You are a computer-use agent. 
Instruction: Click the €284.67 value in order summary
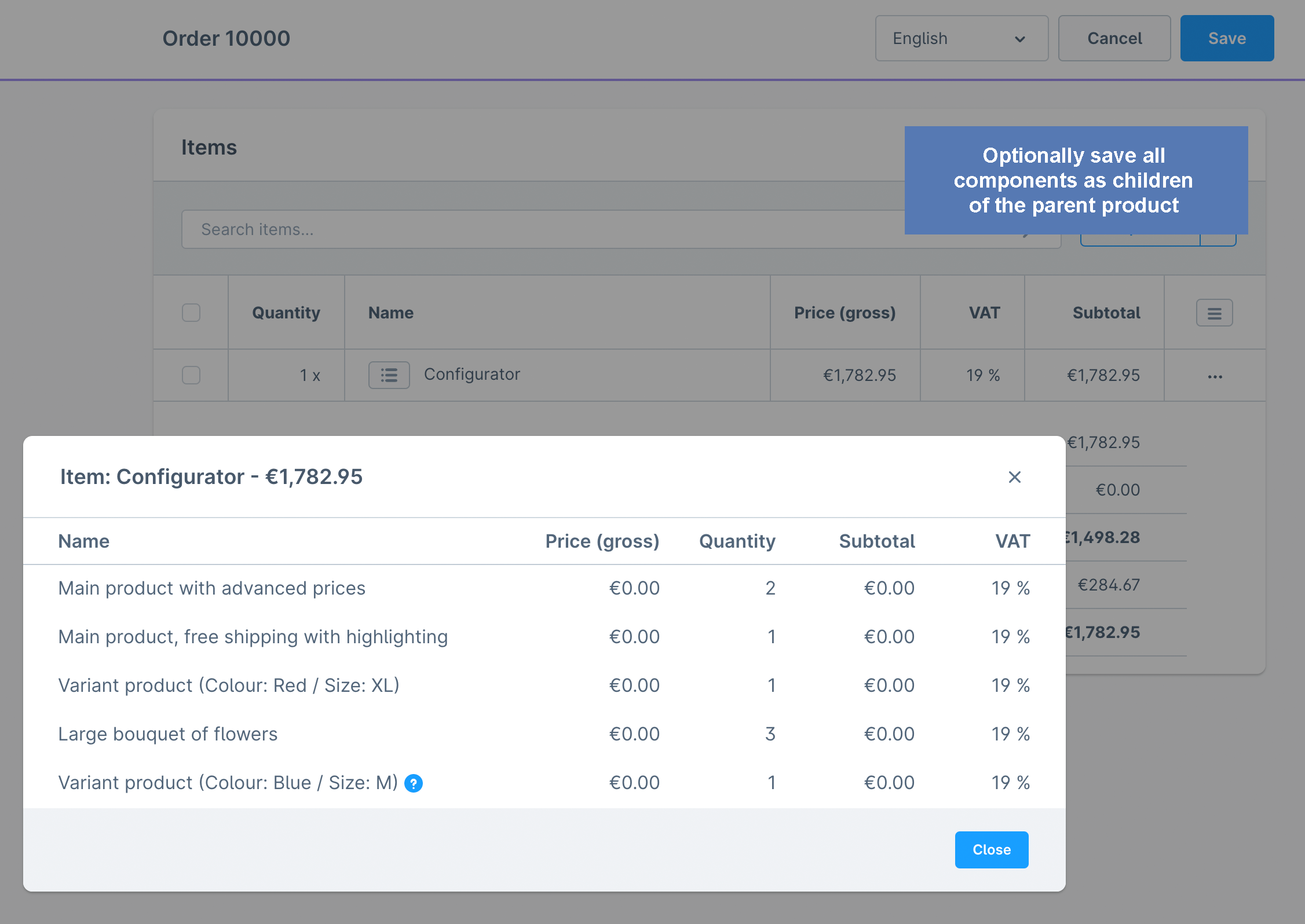tap(1109, 585)
